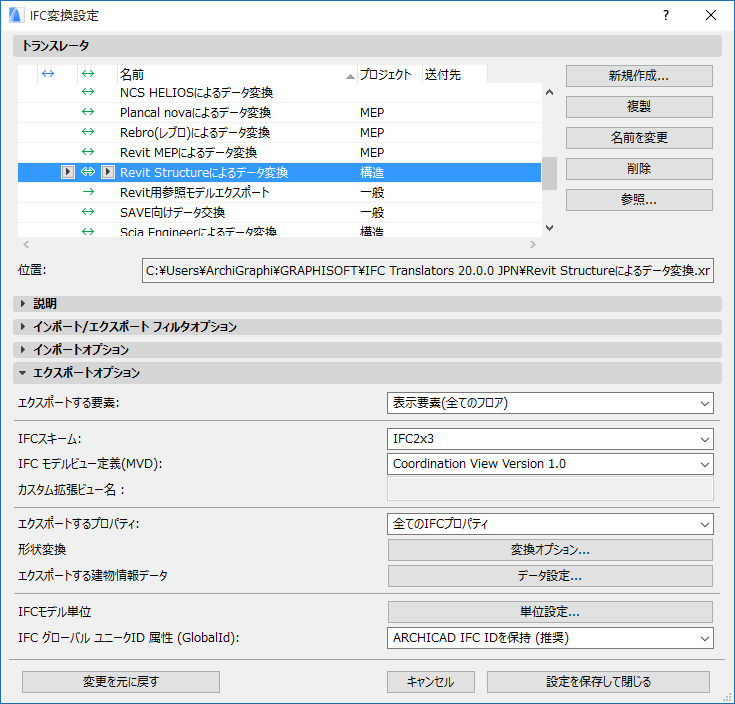Expand the インポートオプション section
Image resolution: width=735 pixels, height=704 pixels.
367,350
